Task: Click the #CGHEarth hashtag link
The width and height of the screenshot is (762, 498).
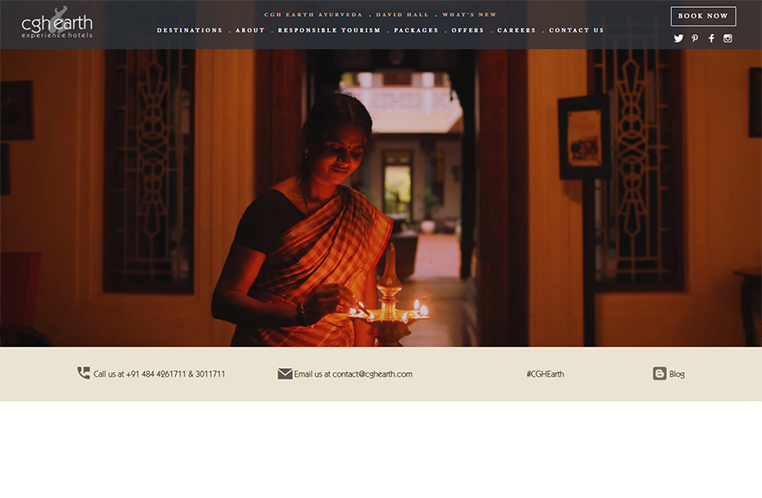Action: [x=545, y=374]
